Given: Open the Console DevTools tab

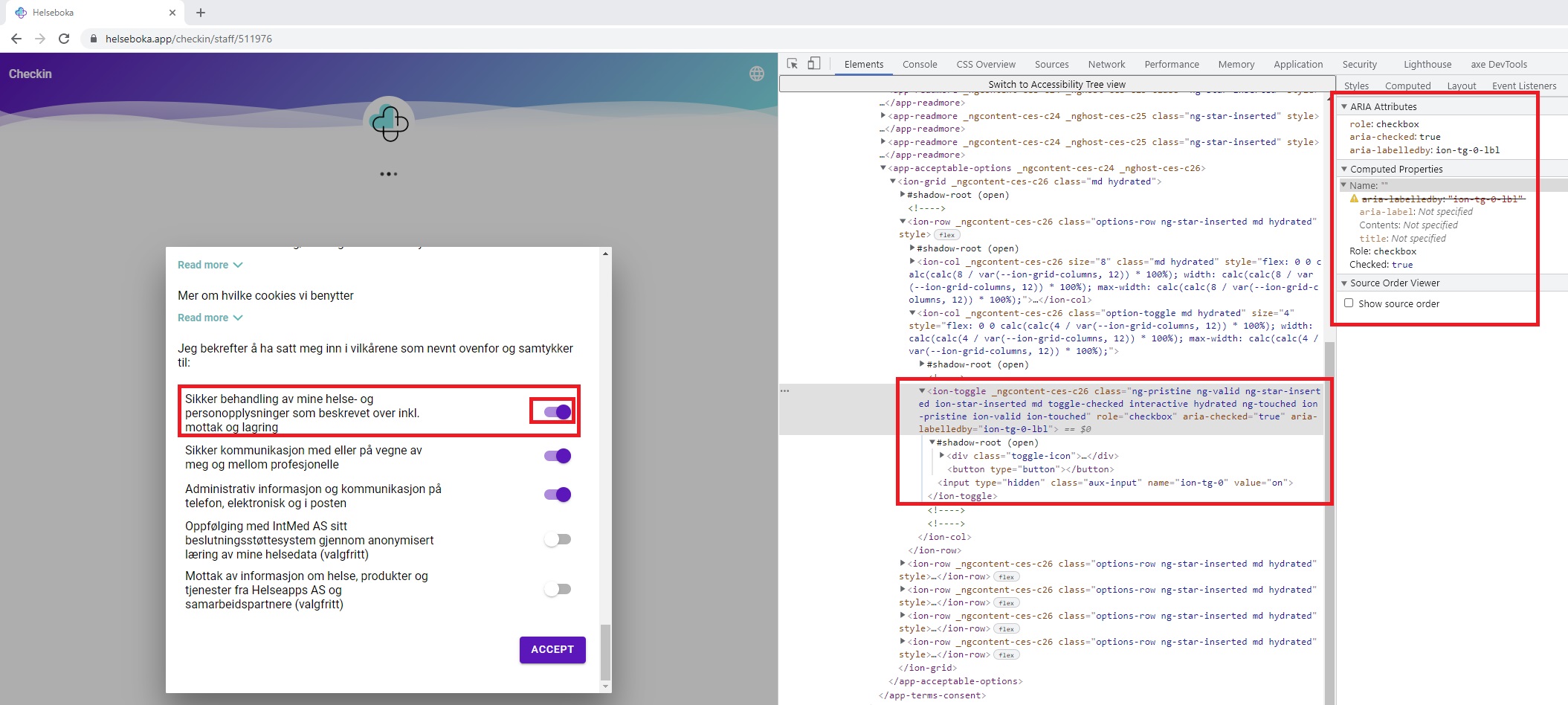Looking at the screenshot, I should [920, 65].
